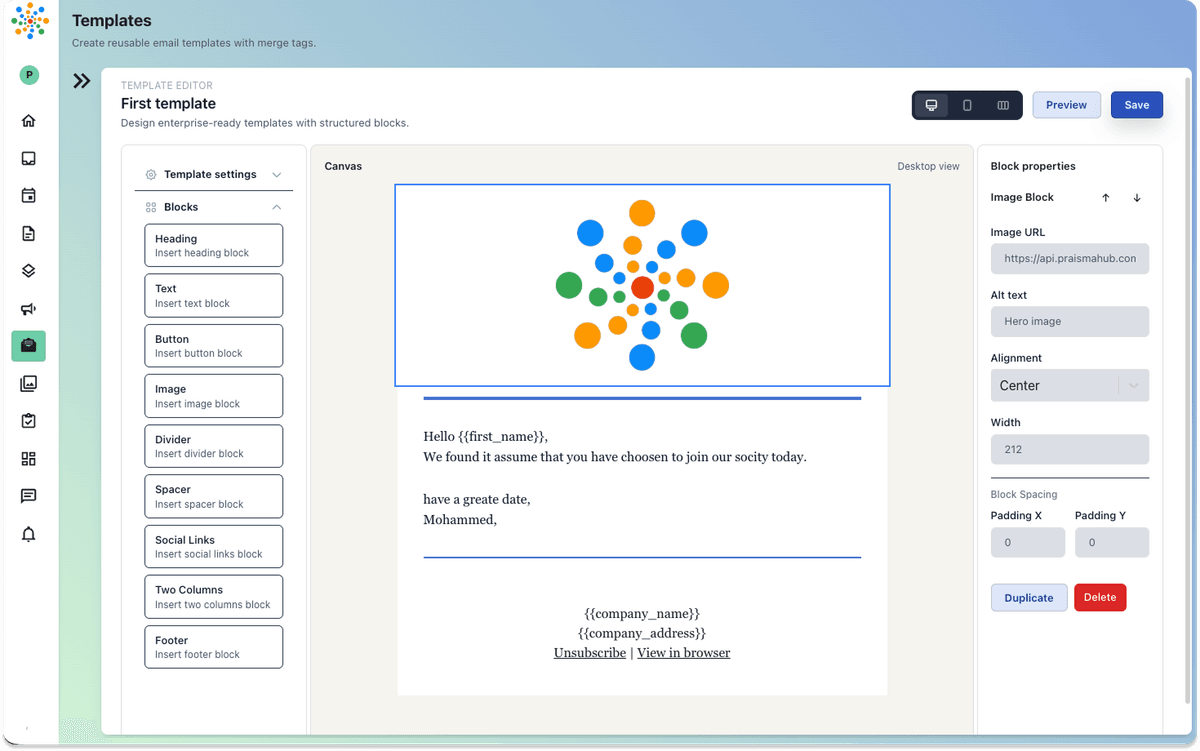Open the home icon in sidebar
Screen dimensions: 1200x751
pyautogui.click(x=28, y=121)
